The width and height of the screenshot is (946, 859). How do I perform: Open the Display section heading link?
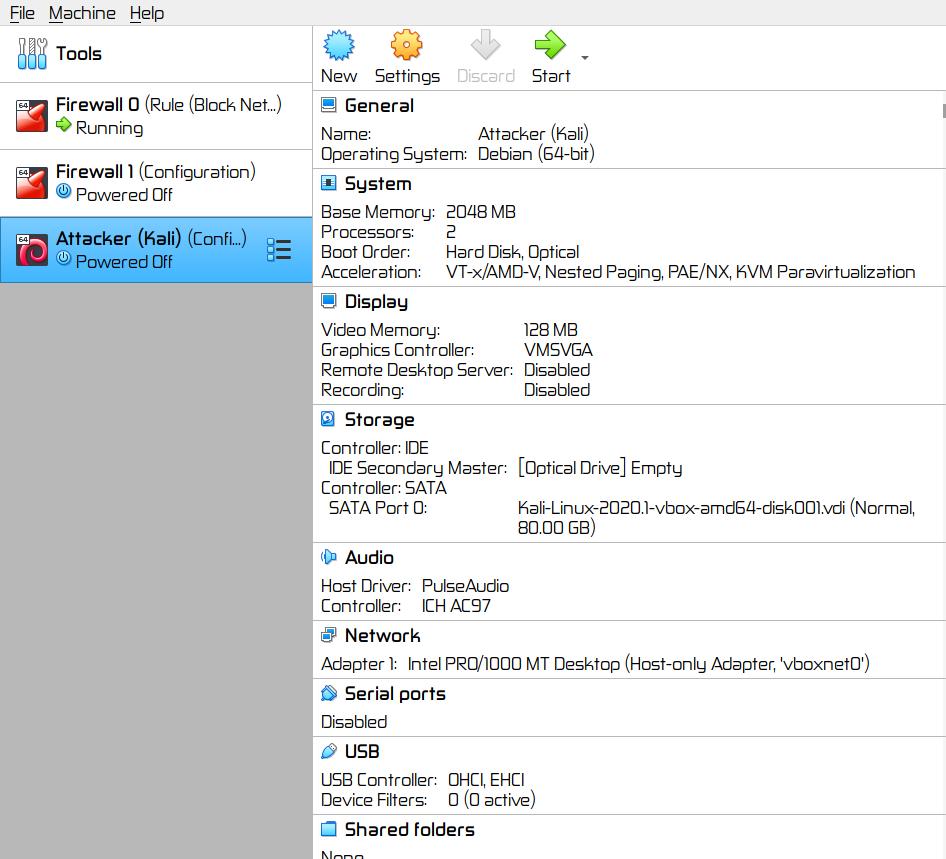coord(376,302)
